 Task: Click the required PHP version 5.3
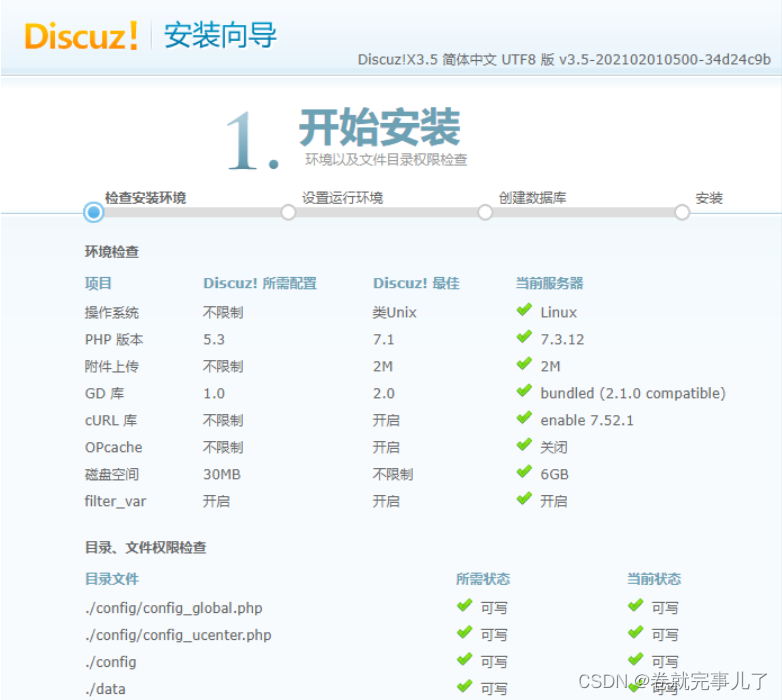(214, 340)
